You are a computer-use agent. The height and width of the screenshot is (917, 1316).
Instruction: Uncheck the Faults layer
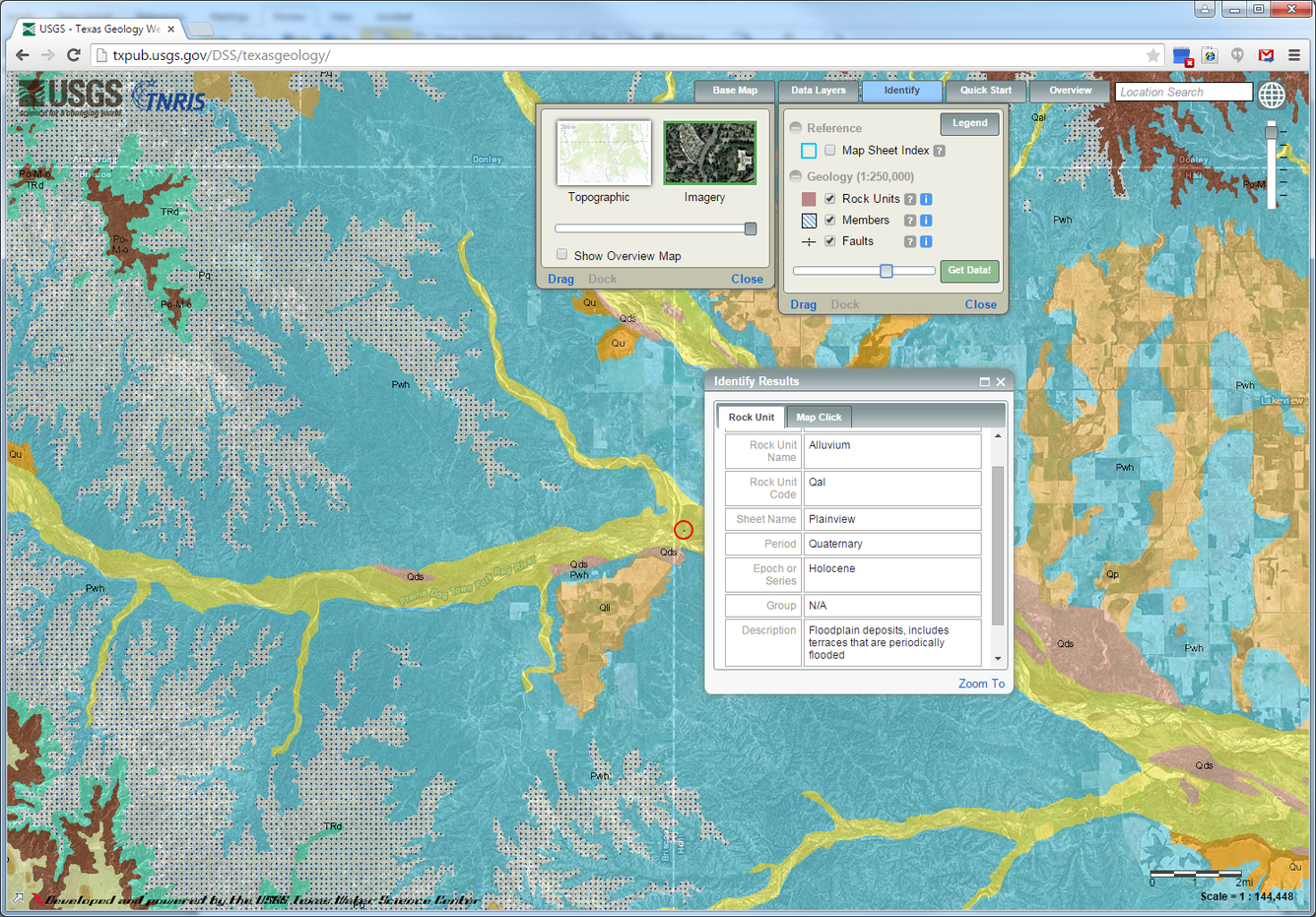[830, 241]
